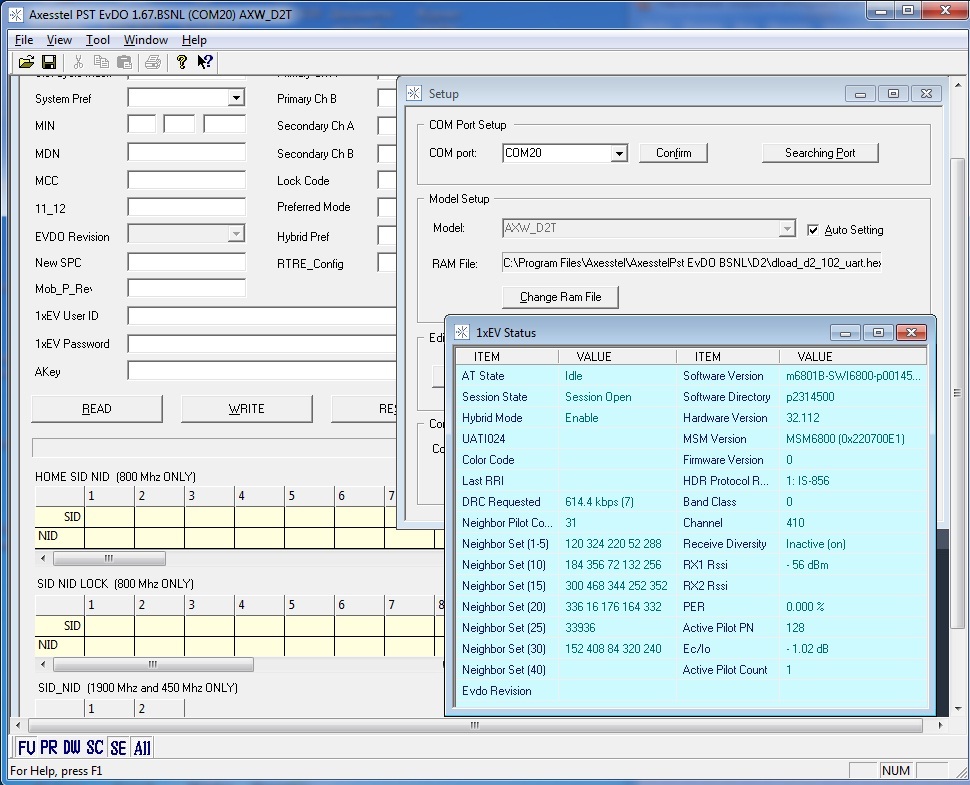
Task: Click the Save disk toolbar icon
Action: click(49, 62)
